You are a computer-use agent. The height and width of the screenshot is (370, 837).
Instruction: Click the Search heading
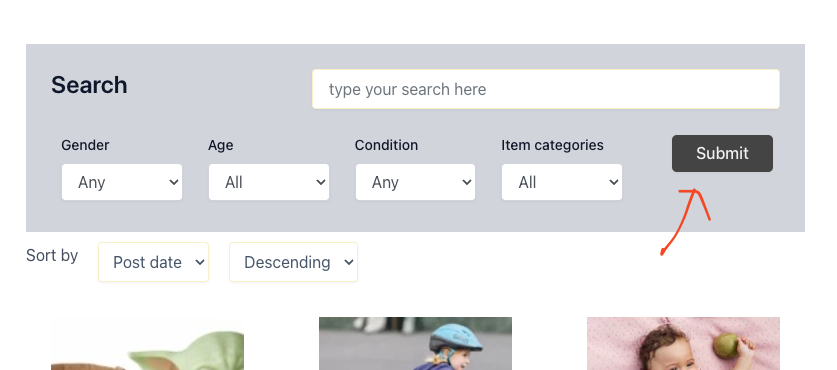point(89,85)
